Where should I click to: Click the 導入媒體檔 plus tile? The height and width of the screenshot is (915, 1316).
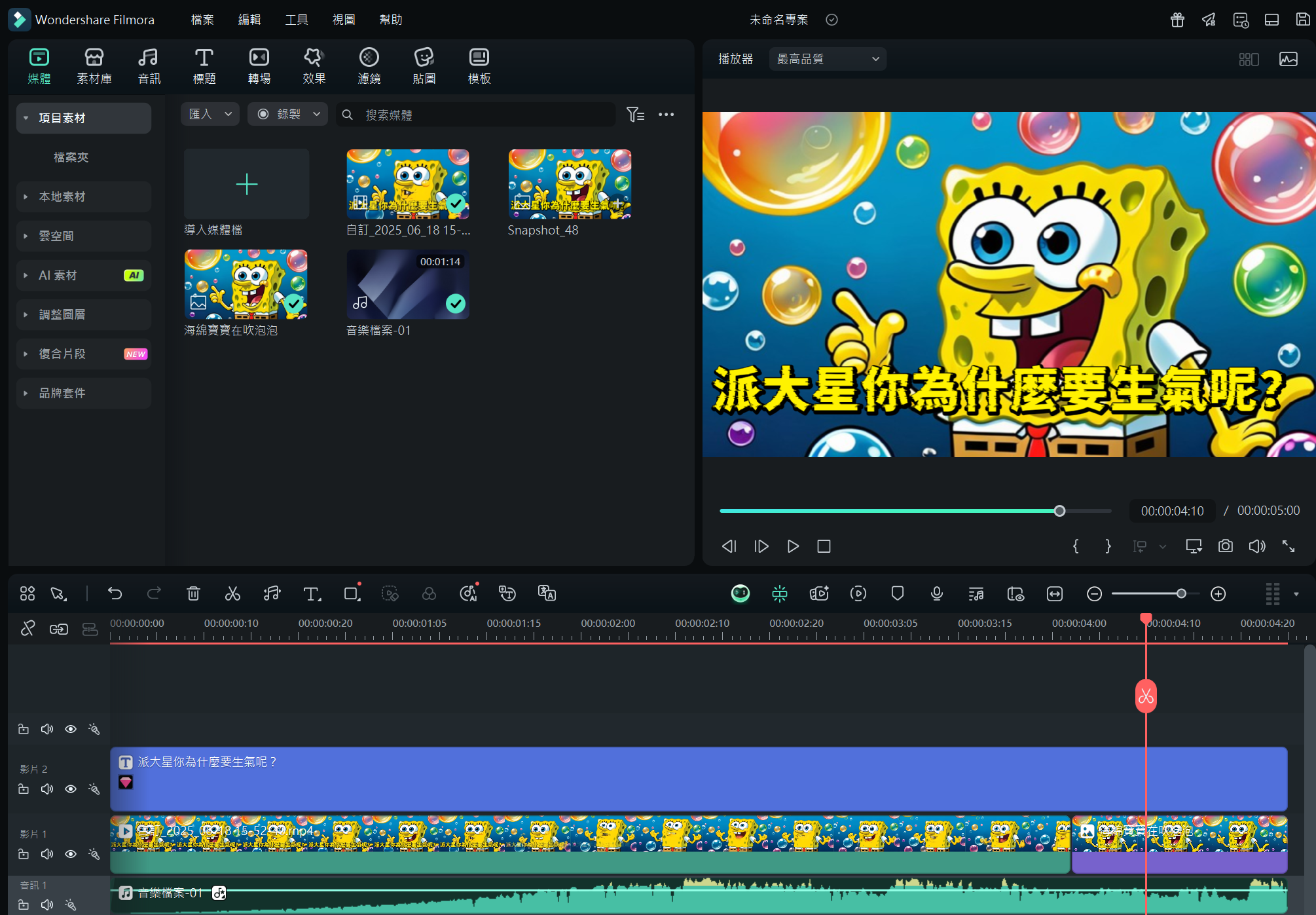point(247,184)
